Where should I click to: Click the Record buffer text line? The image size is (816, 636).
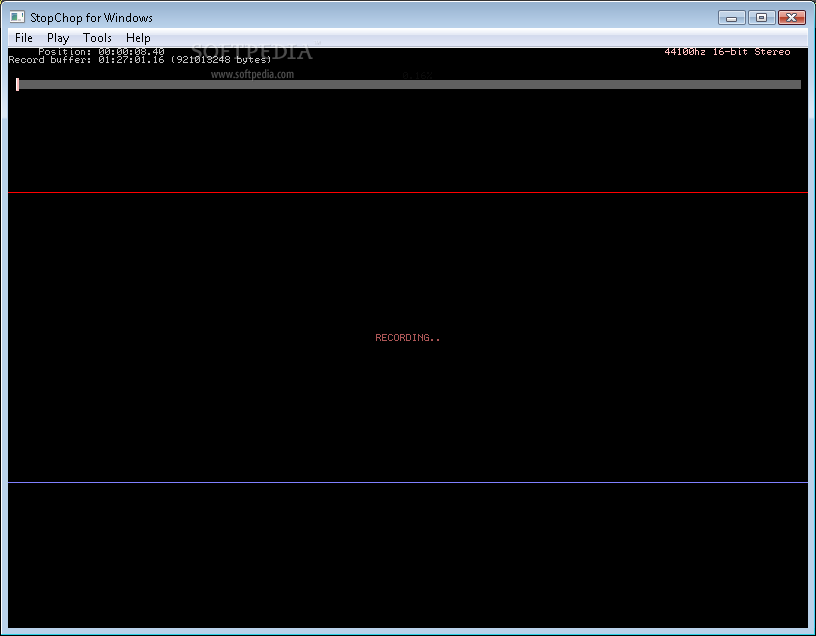140,60
